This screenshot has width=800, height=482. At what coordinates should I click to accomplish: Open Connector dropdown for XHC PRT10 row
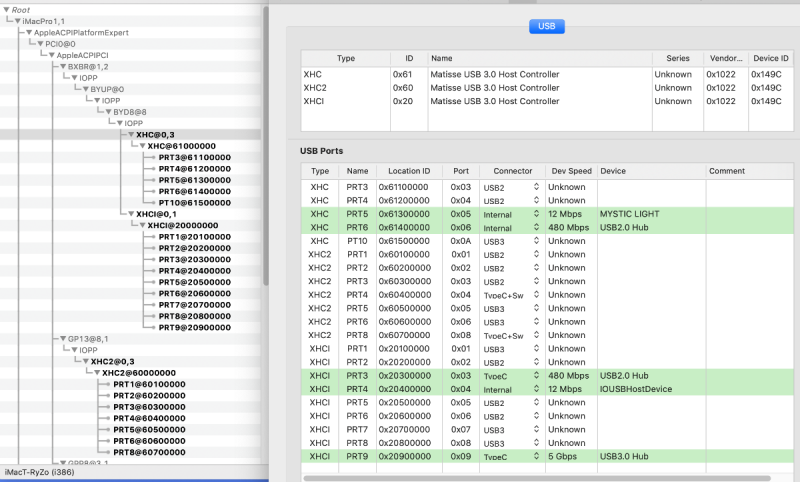[x=535, y=241]
